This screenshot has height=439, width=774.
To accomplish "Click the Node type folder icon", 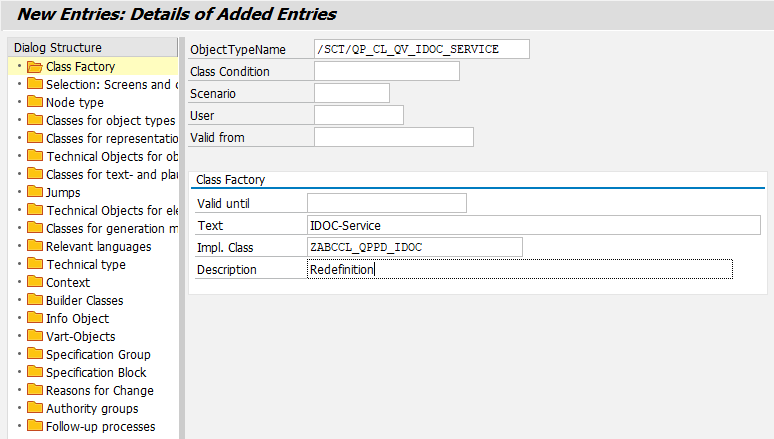I will (35, 103).
